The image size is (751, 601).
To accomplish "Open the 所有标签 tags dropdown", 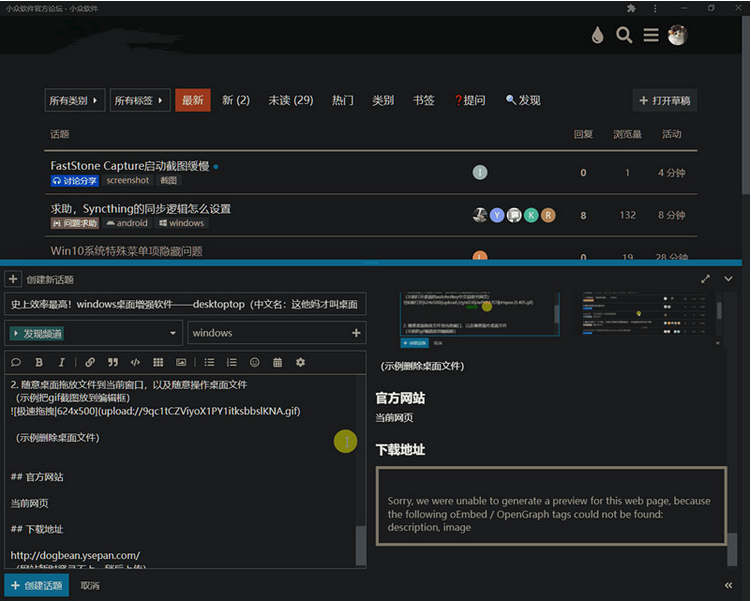I will click(x=140, y=100).
